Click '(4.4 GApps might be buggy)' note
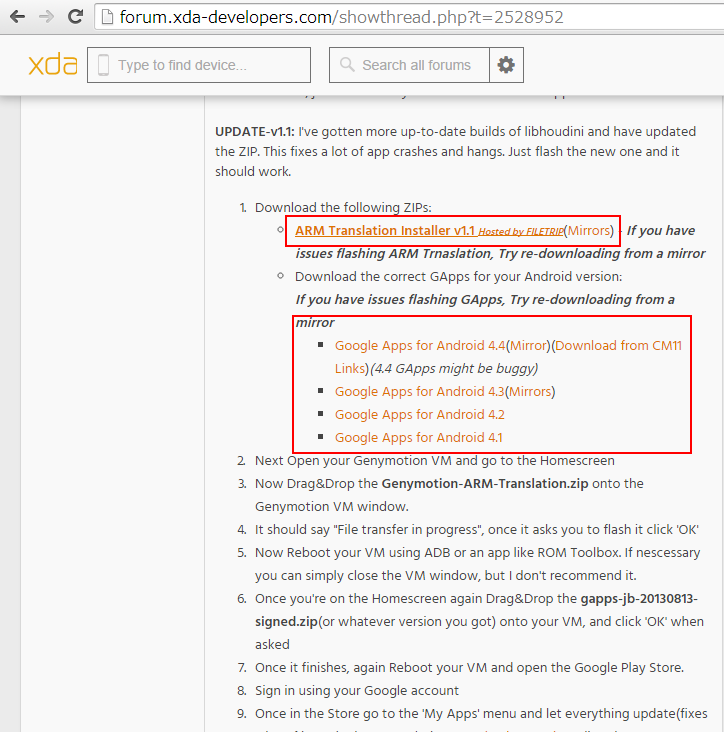Image resolution: width=724 pixels, height=732 pixels. click(454, 369)
